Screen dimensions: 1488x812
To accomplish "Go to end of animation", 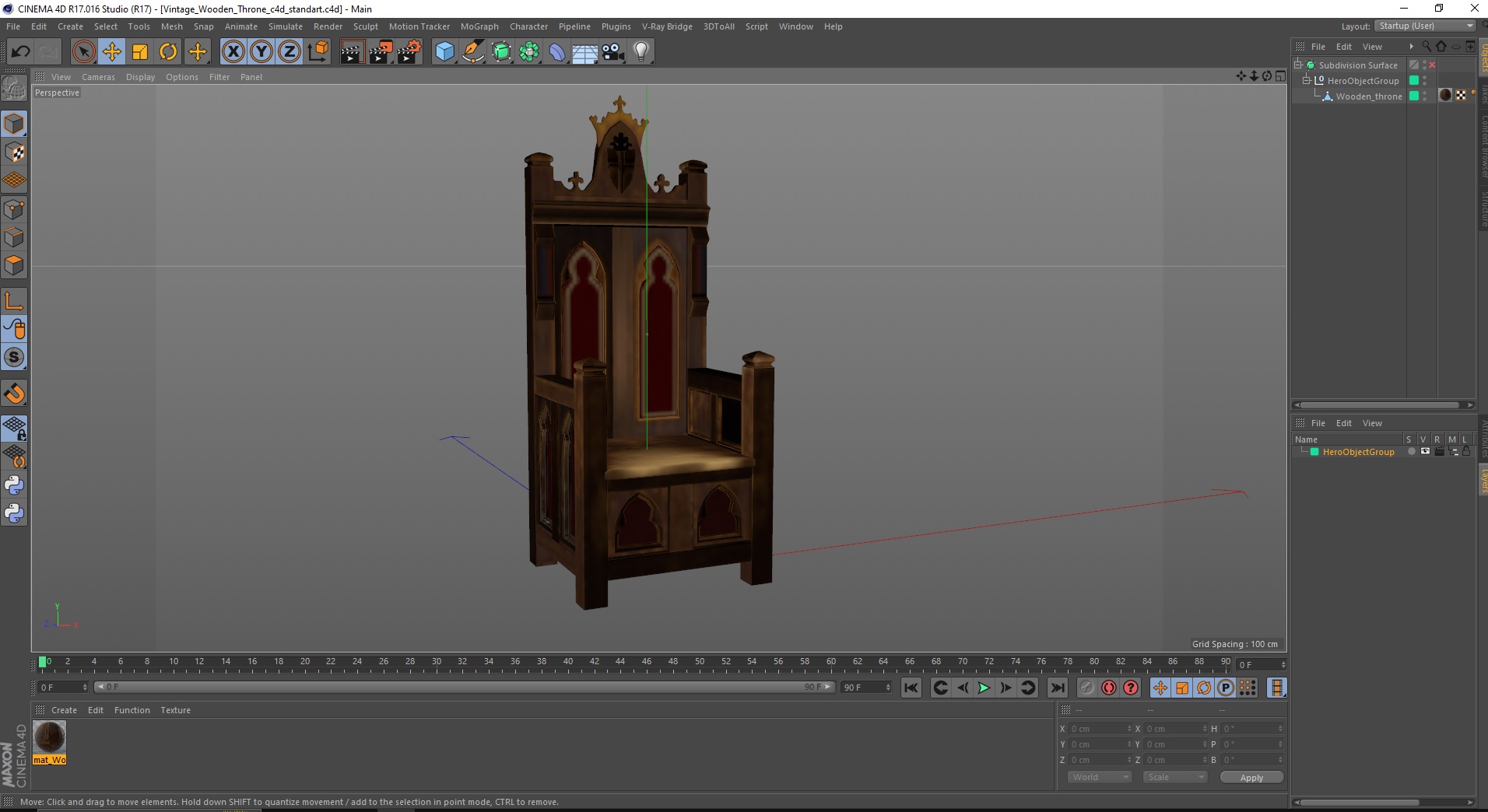I will point(1057,688).
